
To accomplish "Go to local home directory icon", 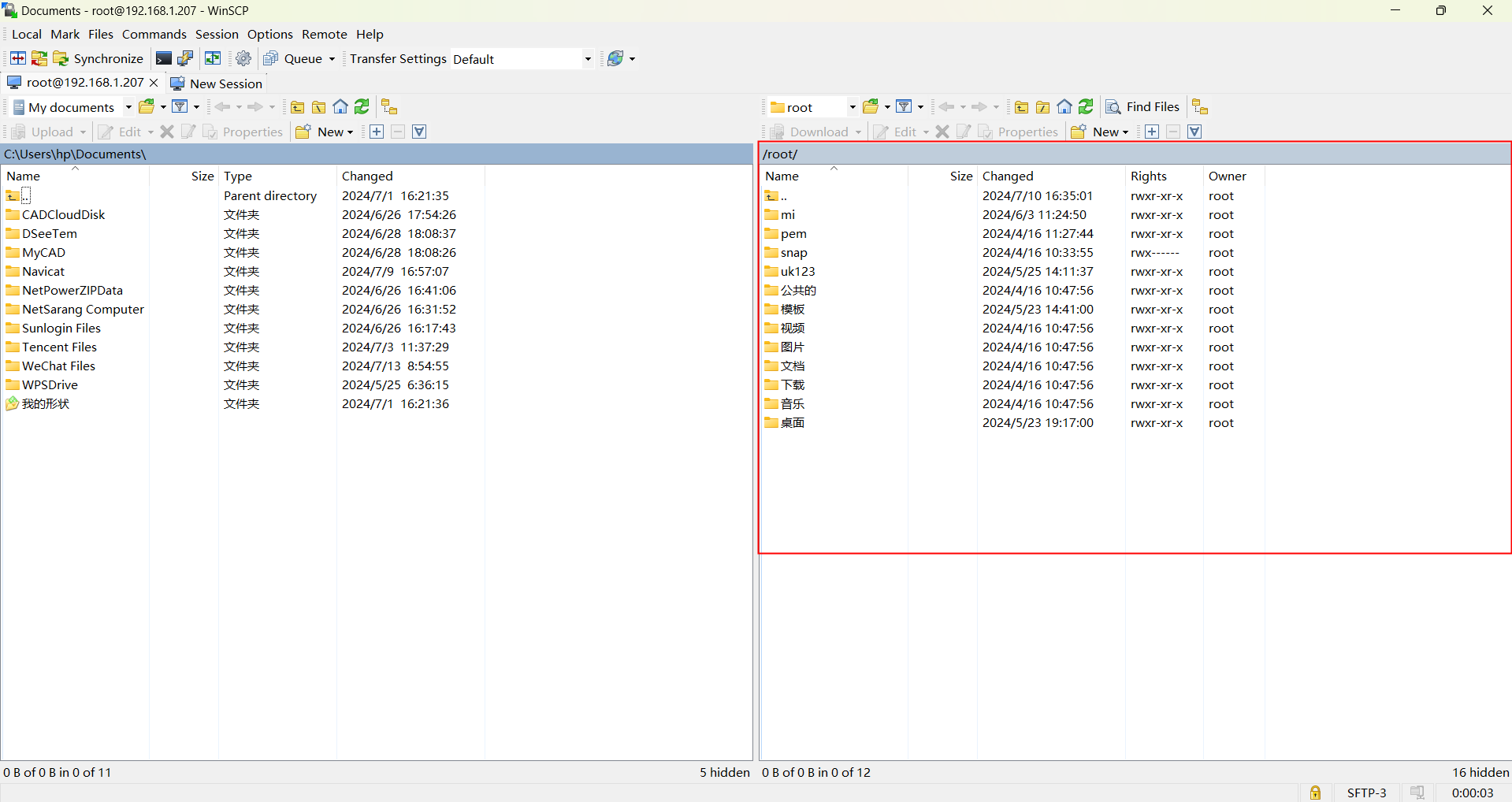I will 340,107.
